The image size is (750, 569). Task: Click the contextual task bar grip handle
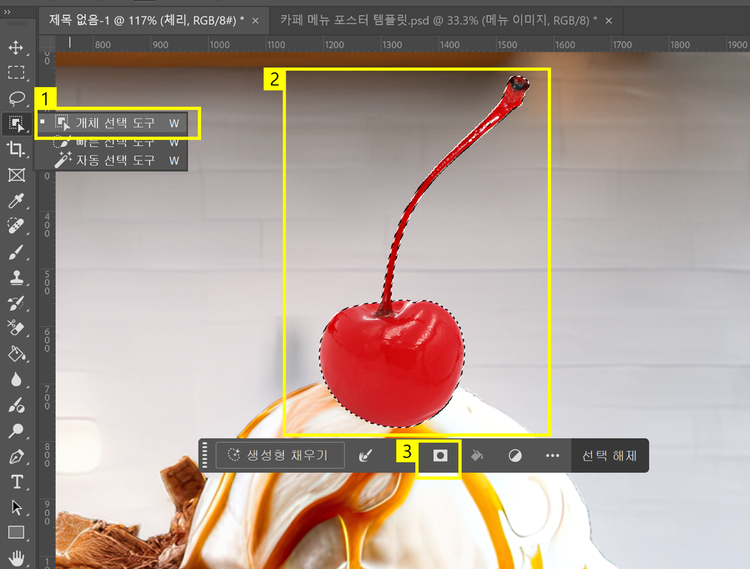pos(205,456)
